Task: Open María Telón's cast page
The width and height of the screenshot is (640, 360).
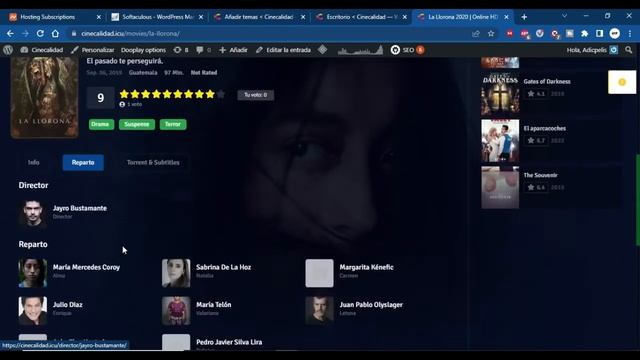Action: point(213,305)
